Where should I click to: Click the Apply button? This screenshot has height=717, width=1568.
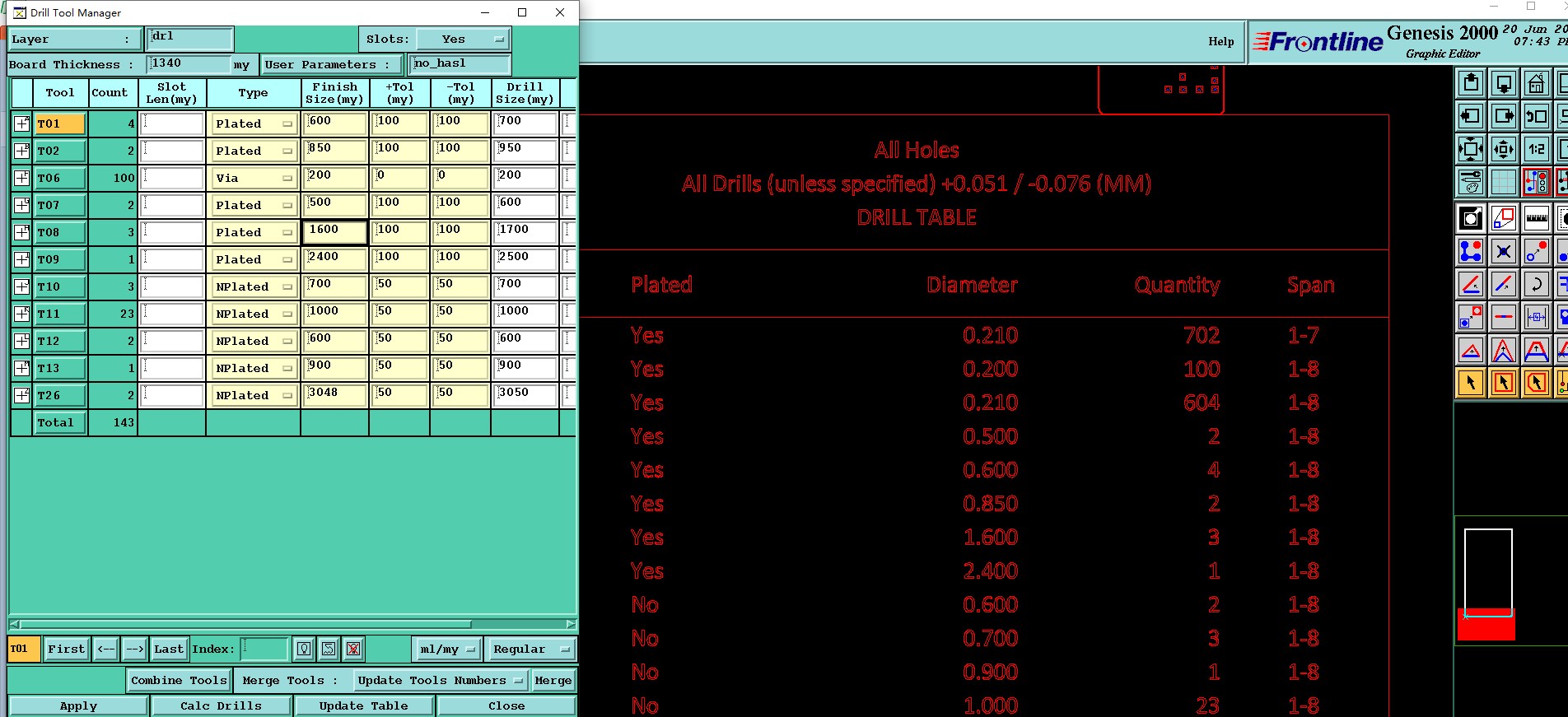(78, 705)
